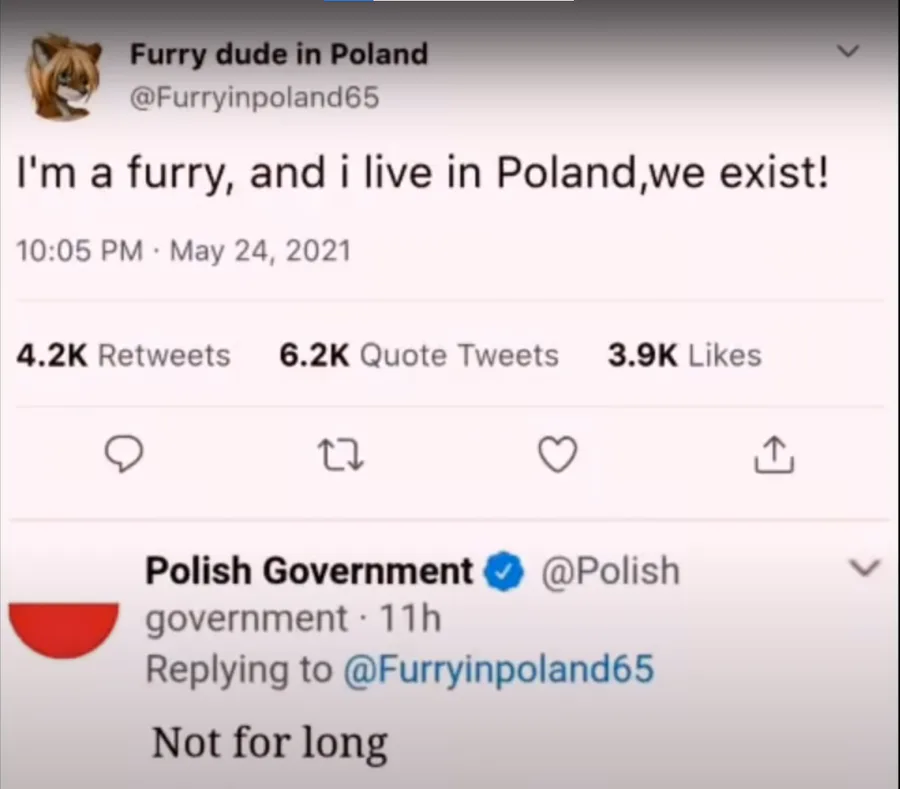Select the 'Not for long' reply text
This screenshot has width=900, height=789.
point(270,744)
